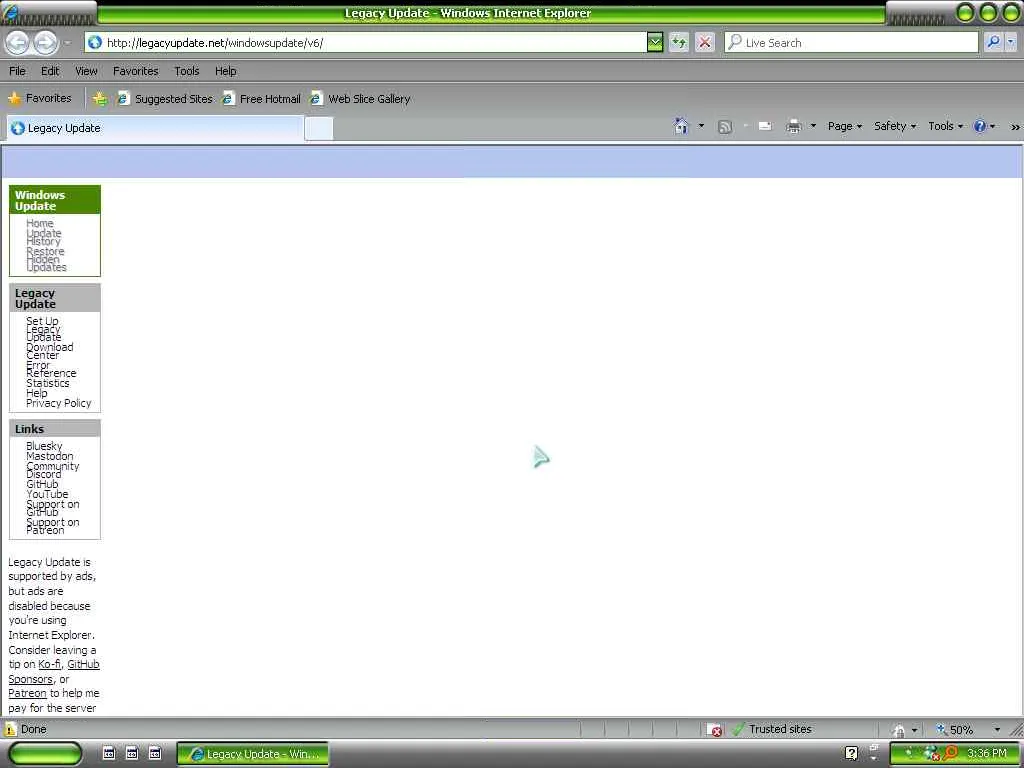This screenshot has width=1024, height=768.
Task: Open the Safety dropdown menu
Action: [x=895, y=126]
